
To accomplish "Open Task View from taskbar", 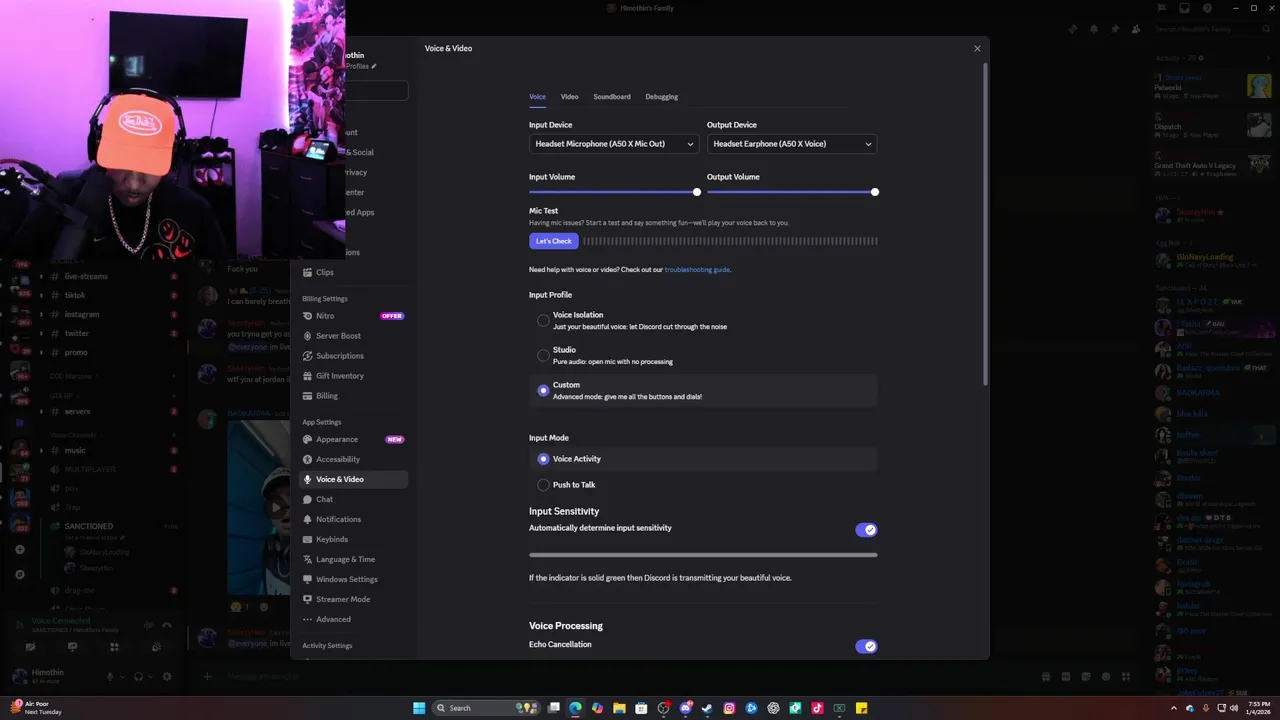I will tap(554, 708).
